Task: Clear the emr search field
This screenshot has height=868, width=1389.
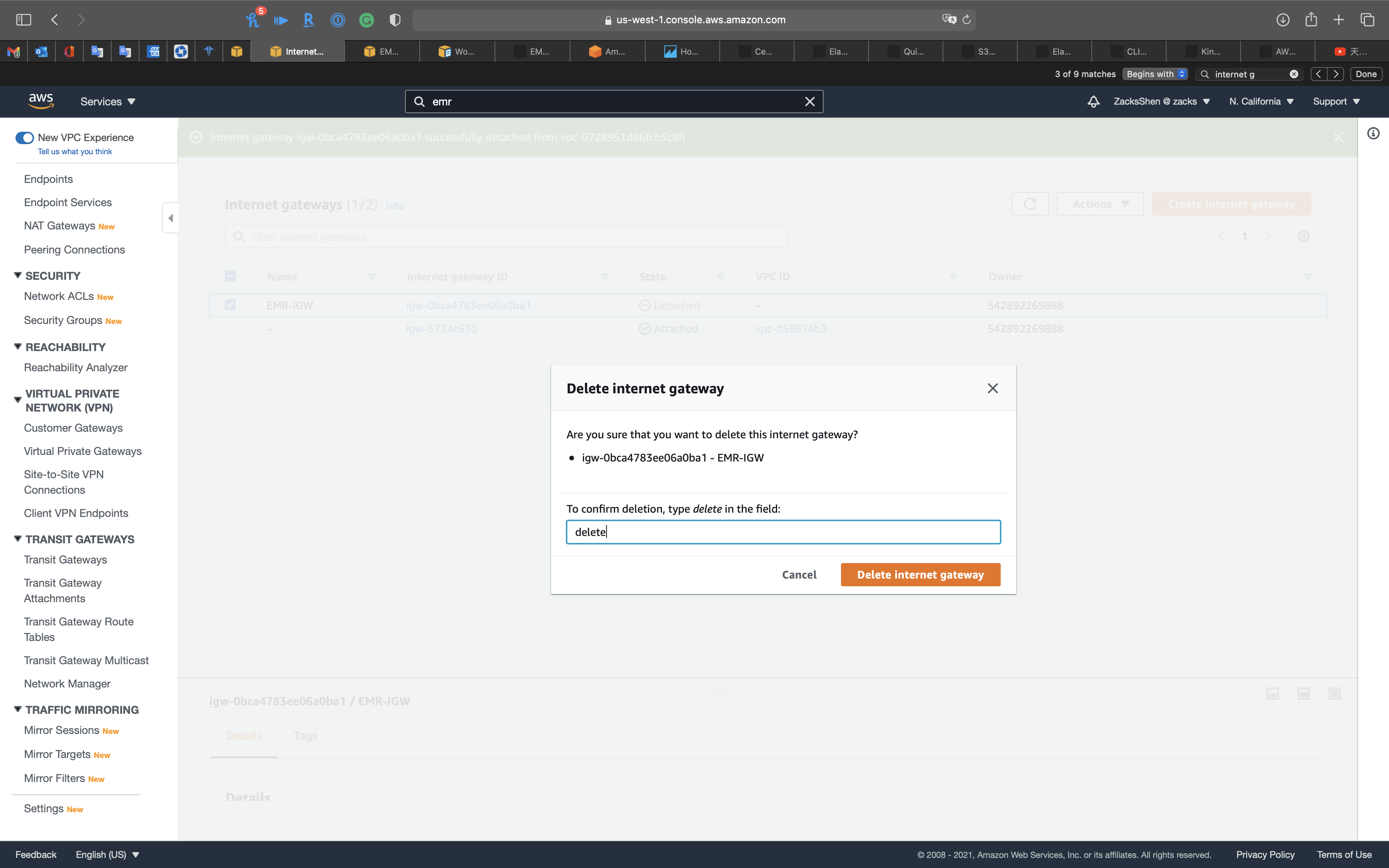Action: (809, 102)
